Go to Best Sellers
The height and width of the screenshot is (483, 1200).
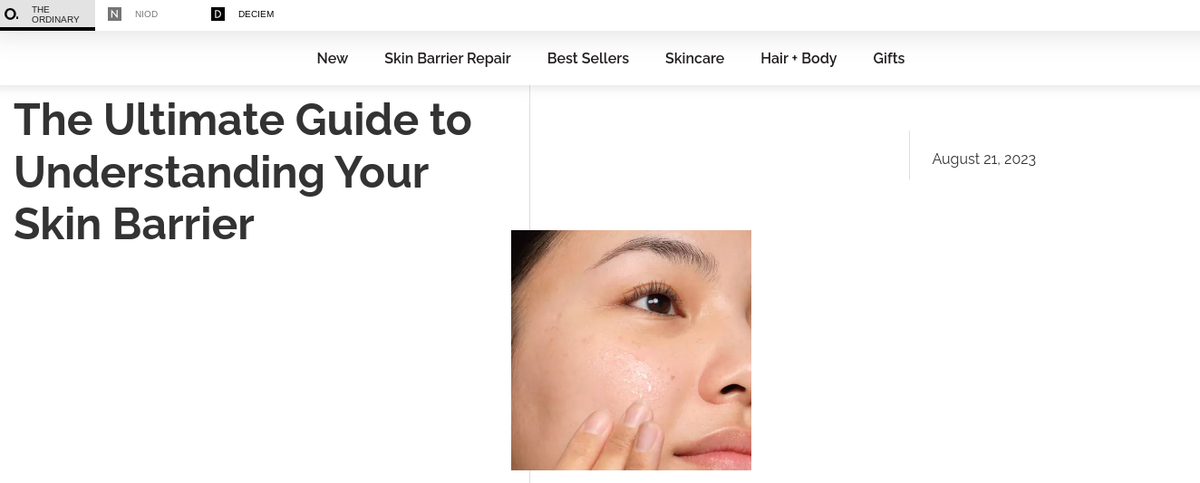tap(588, 58)
